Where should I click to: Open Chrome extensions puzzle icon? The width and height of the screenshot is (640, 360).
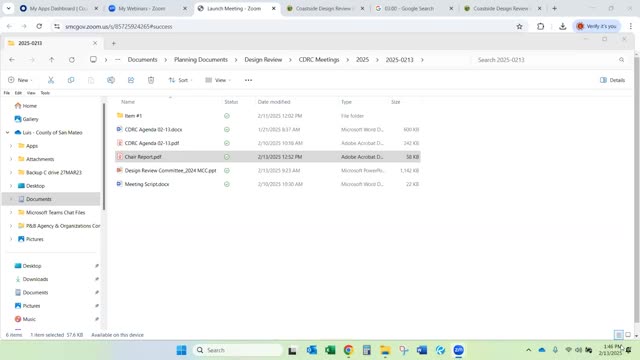[x=540, y=26]
